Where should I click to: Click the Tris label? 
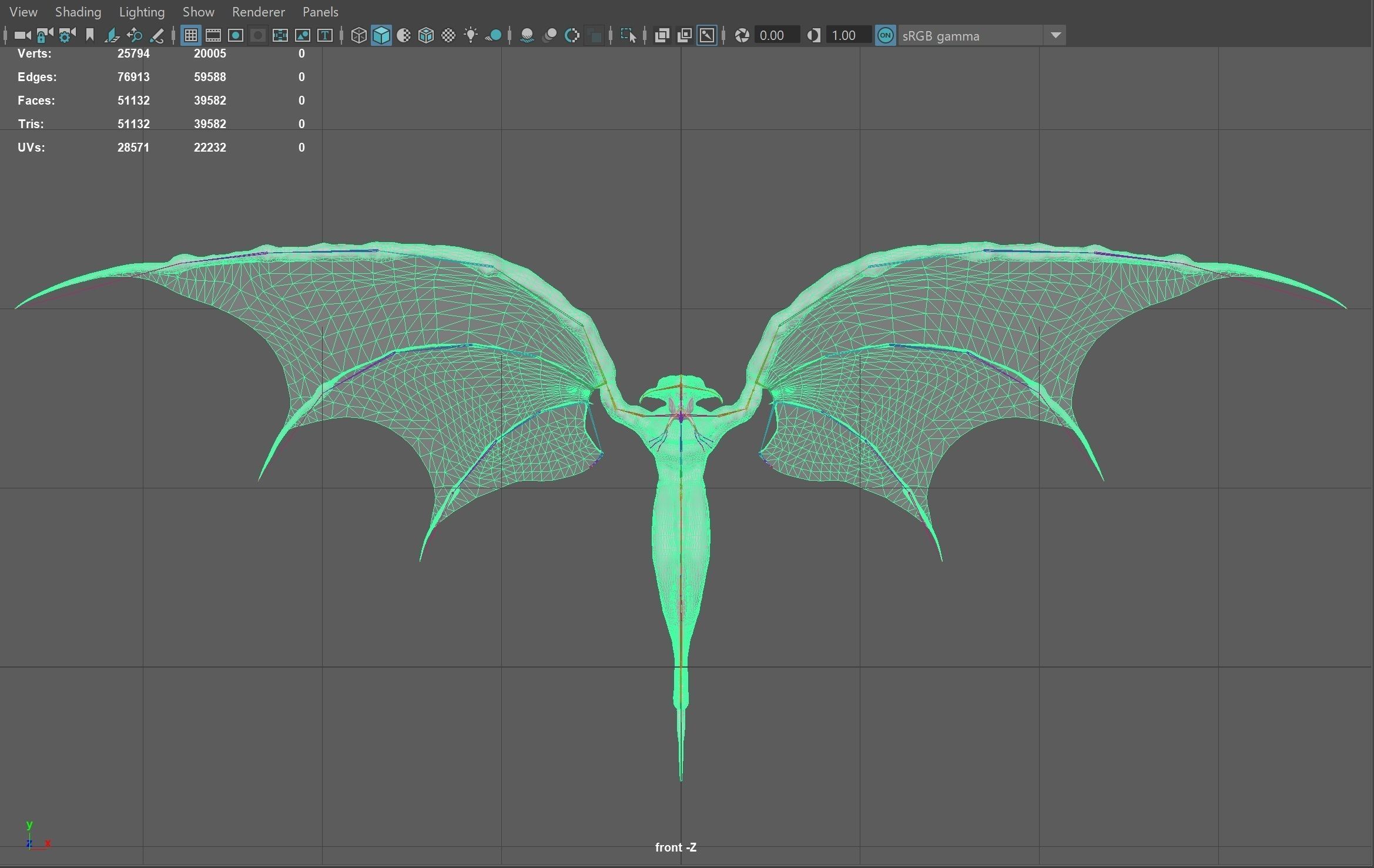click(31, 124)
